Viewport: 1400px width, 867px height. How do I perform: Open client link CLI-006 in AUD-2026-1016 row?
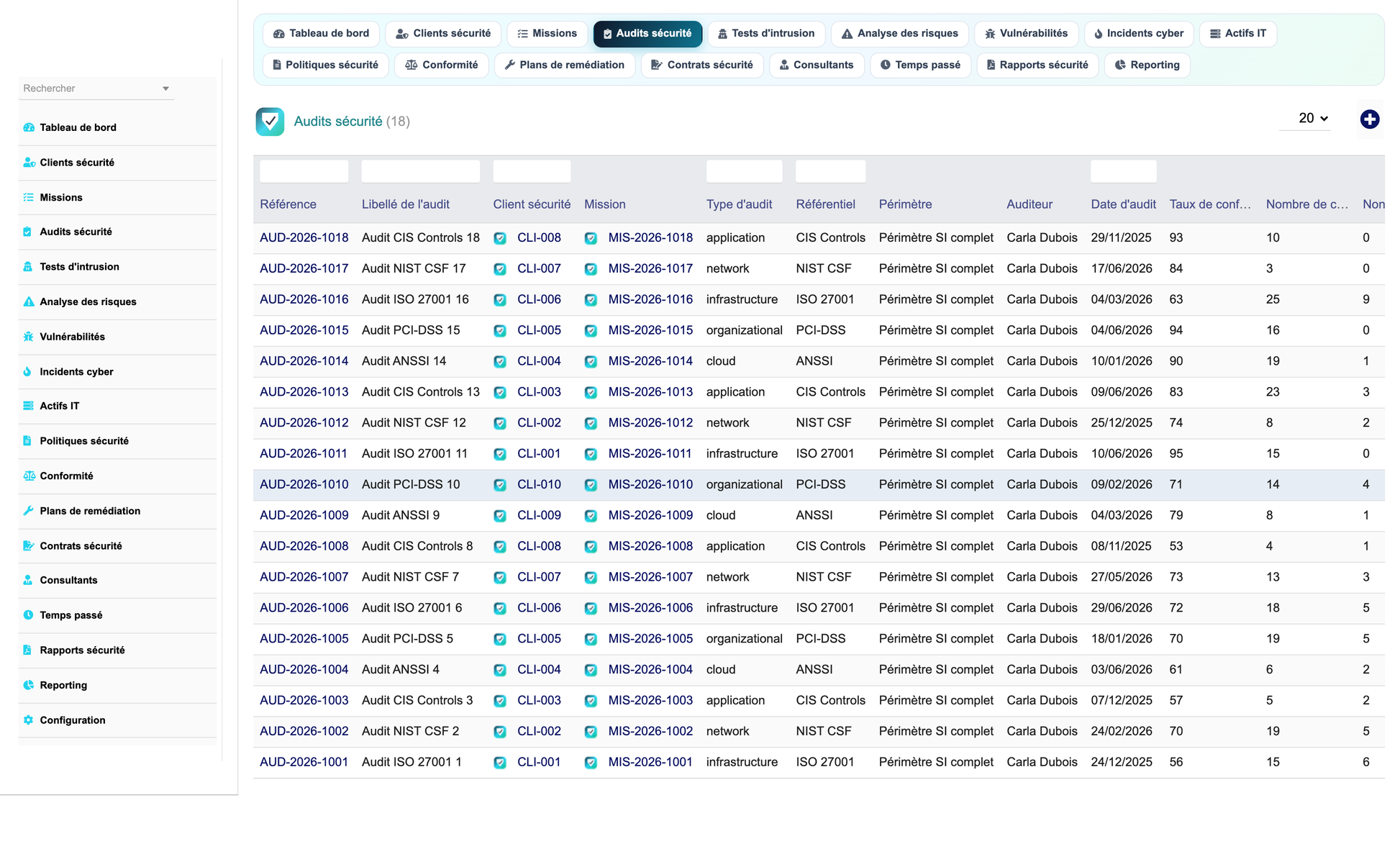coord(539,300)
